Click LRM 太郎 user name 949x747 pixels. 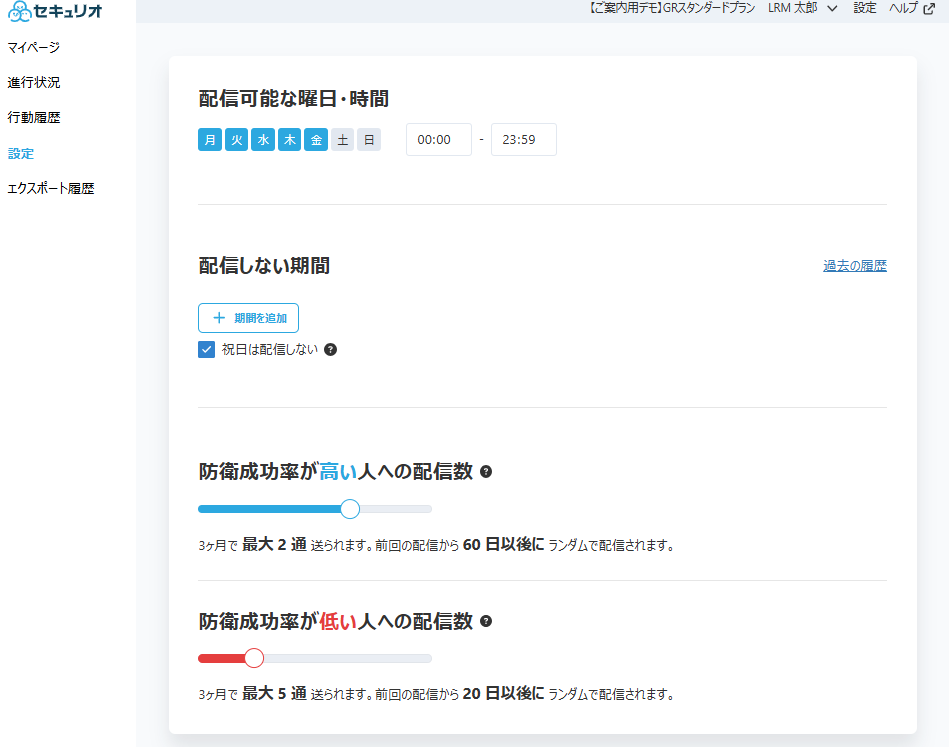point(793,8)
